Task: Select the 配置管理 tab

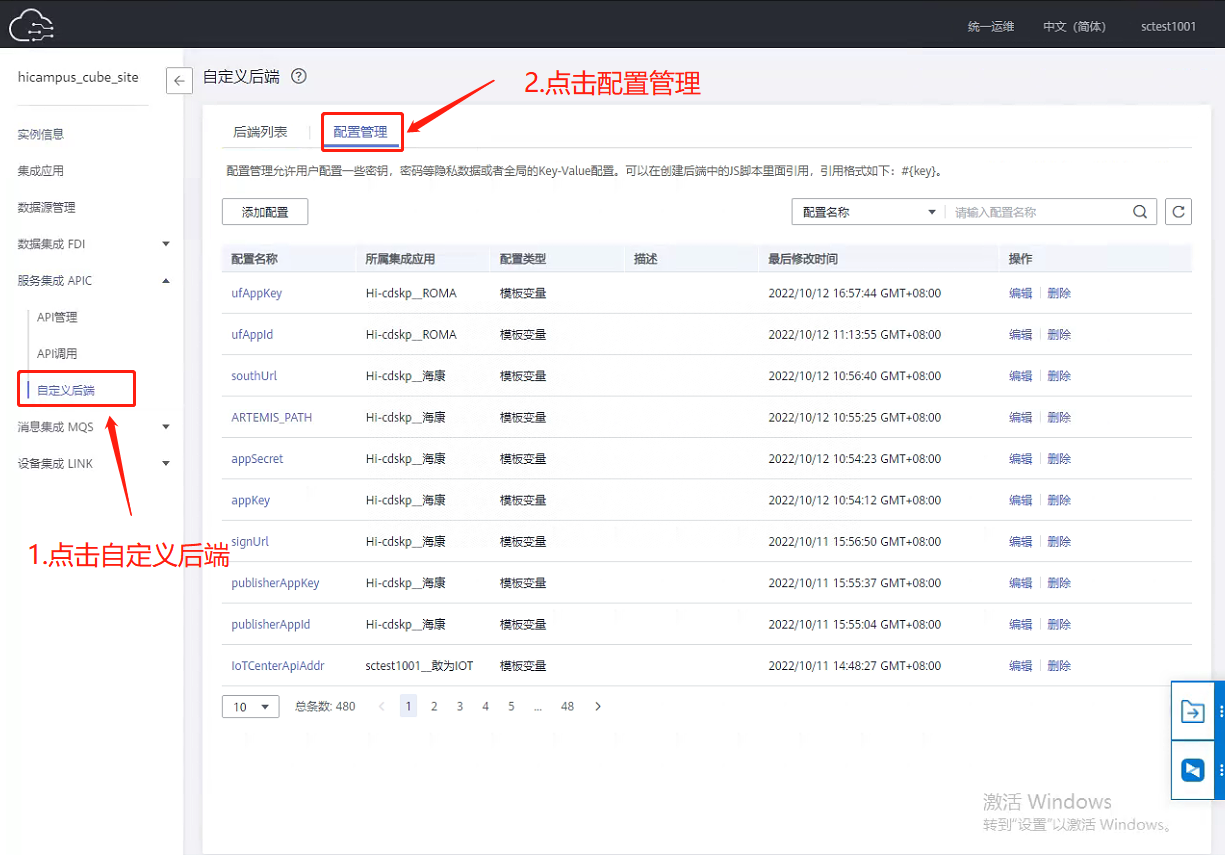Action: pyautogui.click(x=360, y=132)
